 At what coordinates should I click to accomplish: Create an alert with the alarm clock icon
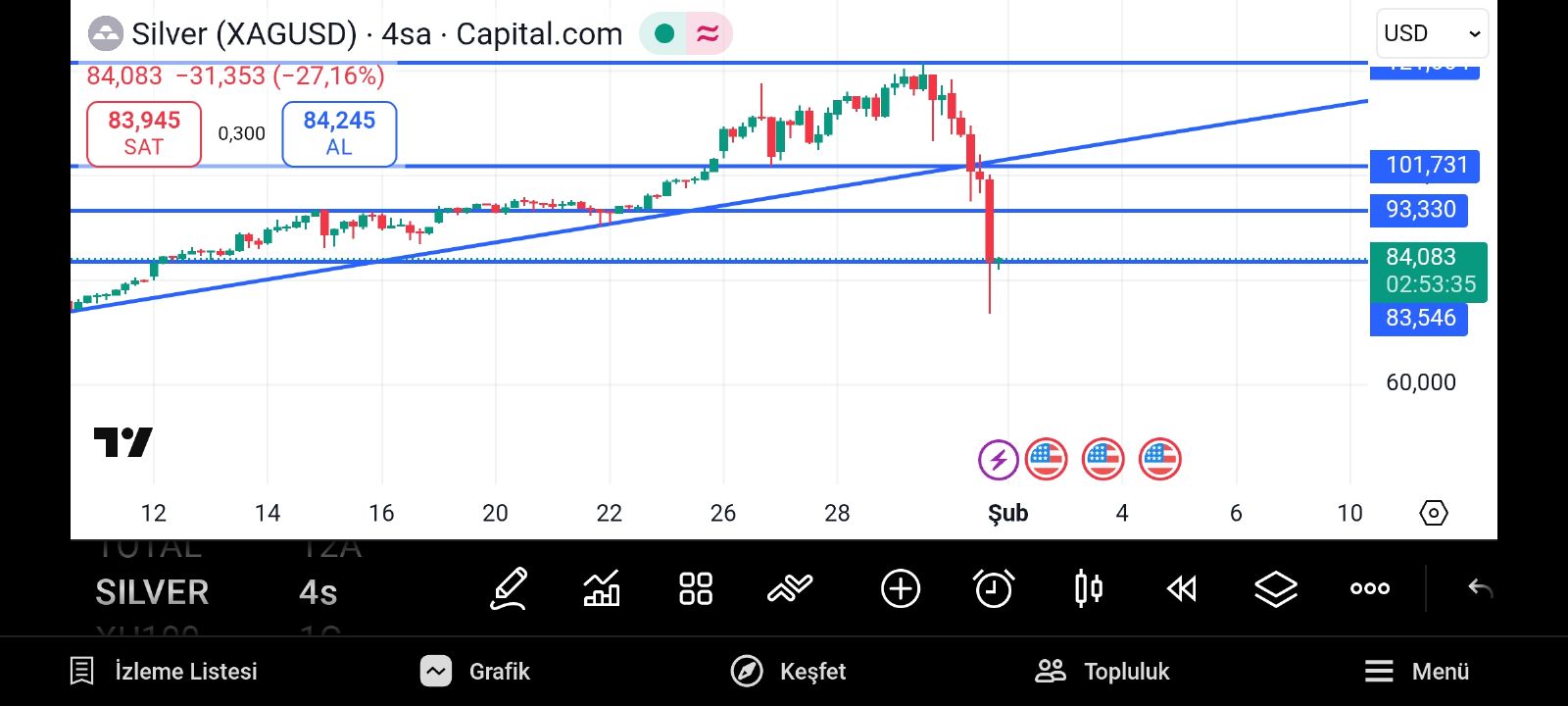[x=994, y=589]
